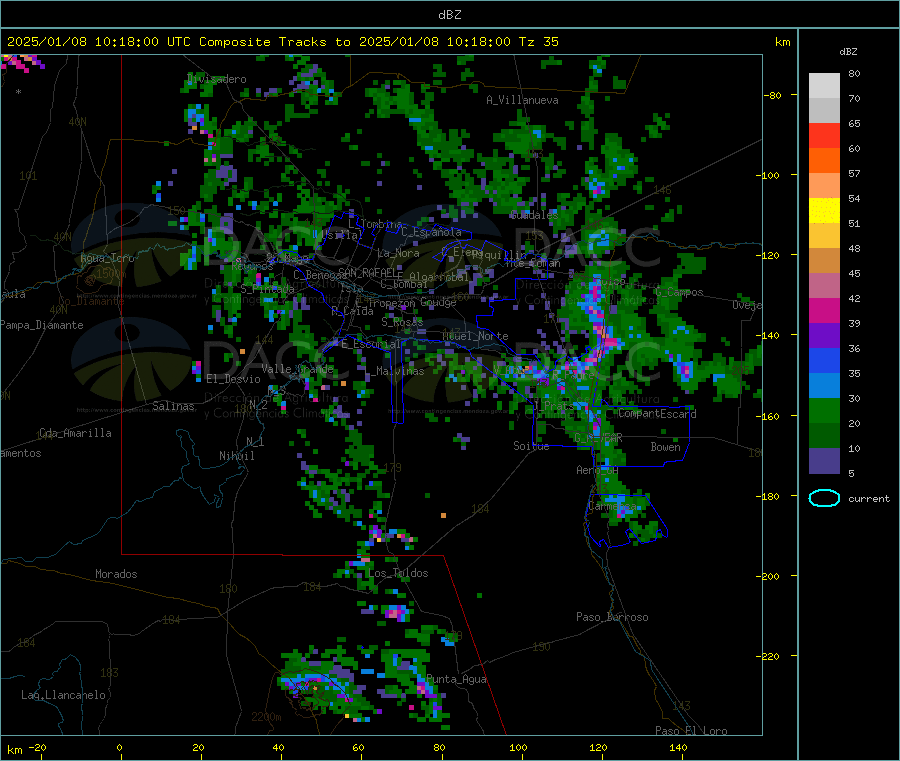Image resolution: width=900 pixels, height=761 pixels.
Task: Click the magenta storm cell near Punta_Agua
Action: [424, 687]
